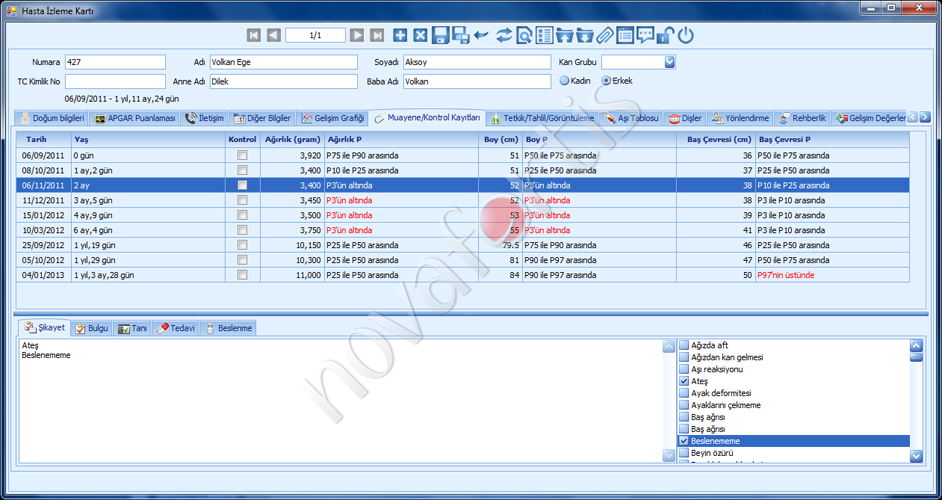Click into the TC Kimlik No field
Screen dimensions: 942x500
(115, 81)
